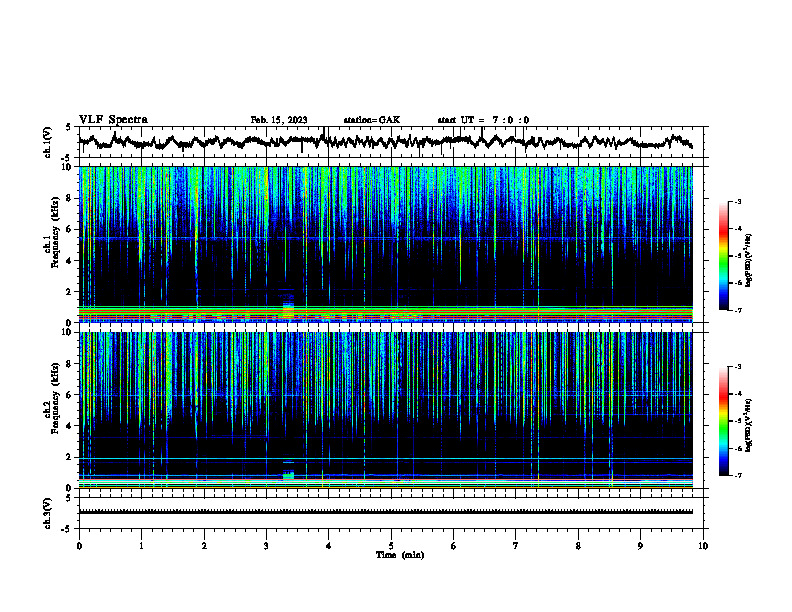Click the horizontal 2 kHz line in ch.2 spectrogram
Image resolution: width=792 pixels, height=612 pixels.
pyautogui.click(x=386, y=458)
